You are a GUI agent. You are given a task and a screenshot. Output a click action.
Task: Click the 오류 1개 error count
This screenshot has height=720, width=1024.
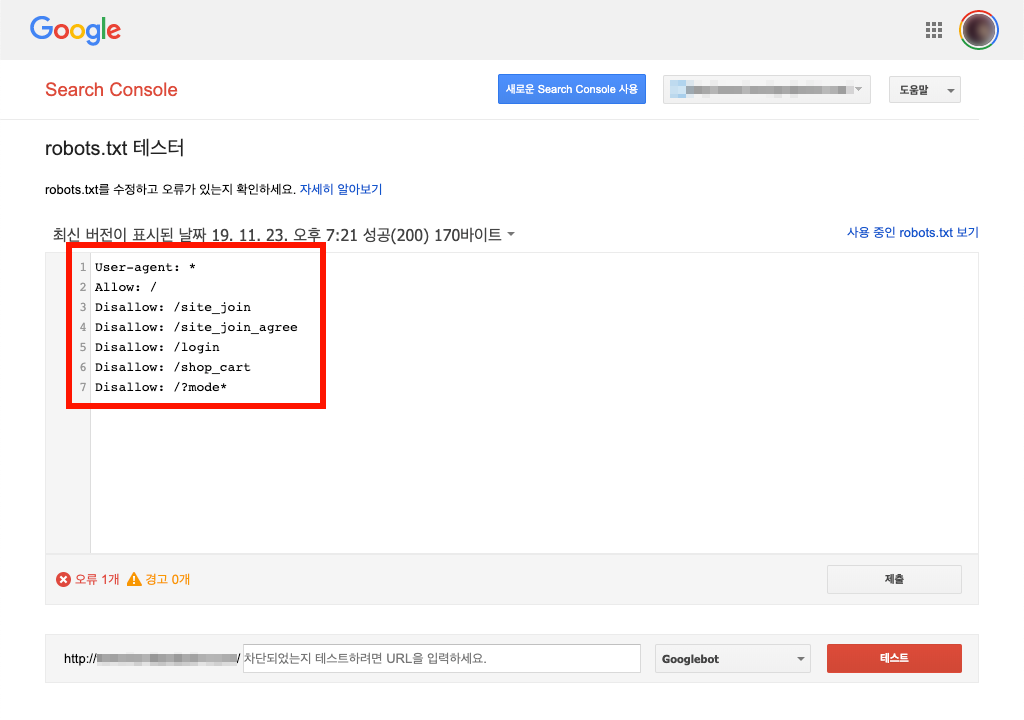[97, 580]
